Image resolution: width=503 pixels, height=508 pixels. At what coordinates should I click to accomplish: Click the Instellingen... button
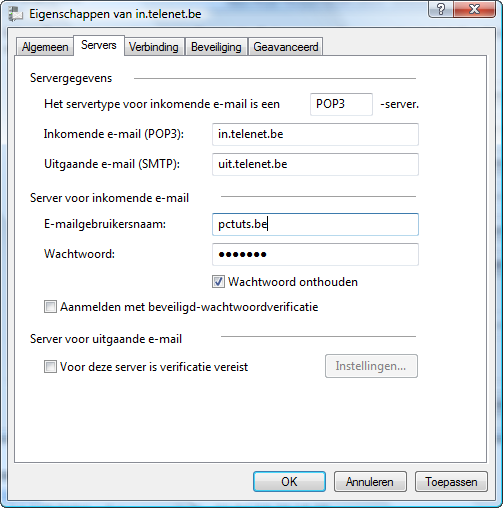[x=371, y=366]
